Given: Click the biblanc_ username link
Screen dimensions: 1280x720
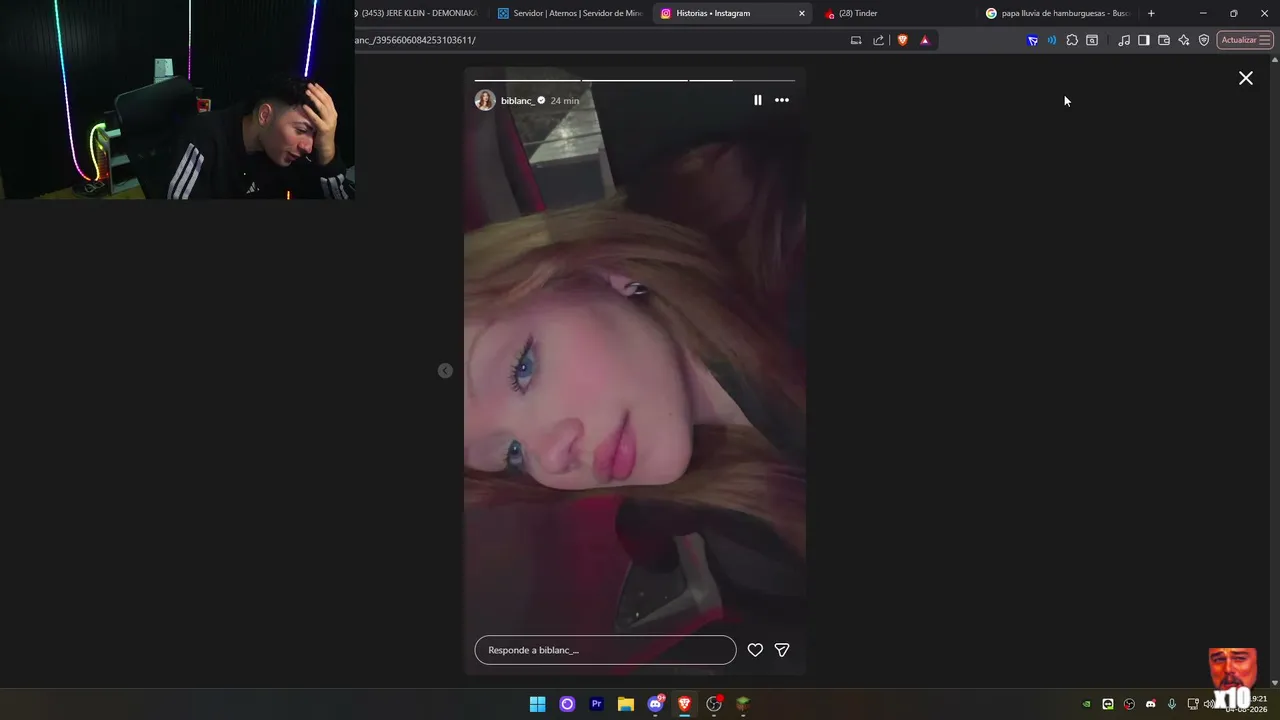Looking at the screenshot, I should coord(517,101).
